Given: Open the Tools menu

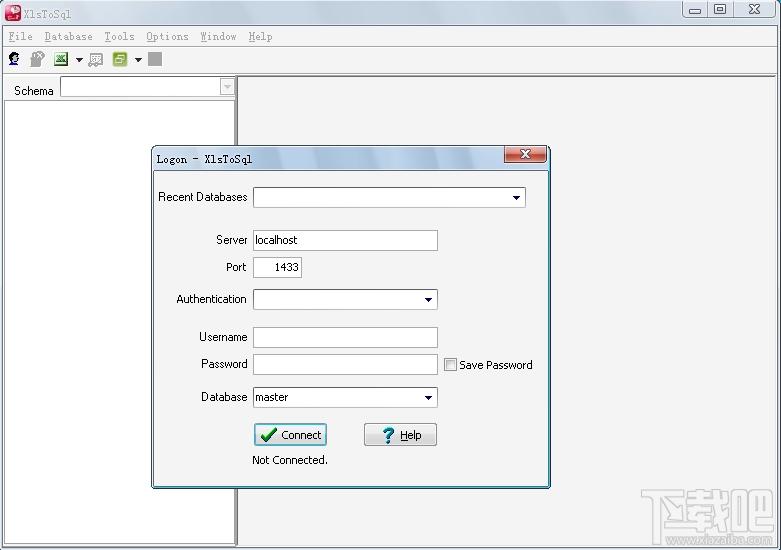Looking at the screenshot, I should [x=119, y=36].
